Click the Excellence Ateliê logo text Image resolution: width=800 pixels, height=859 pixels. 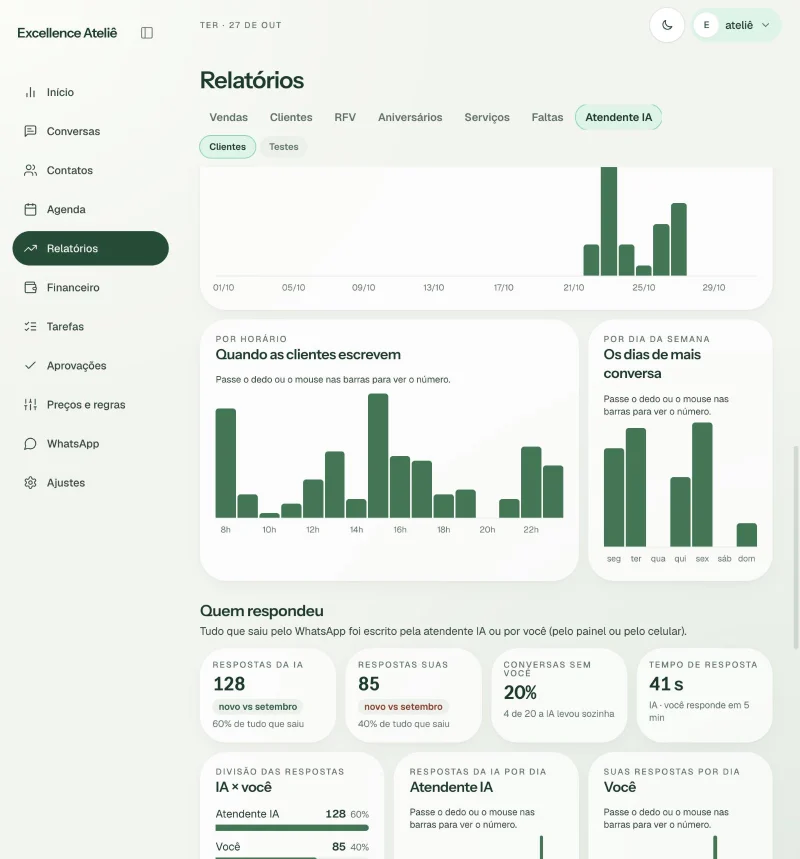pyautogui.click(x=67, y=33)
